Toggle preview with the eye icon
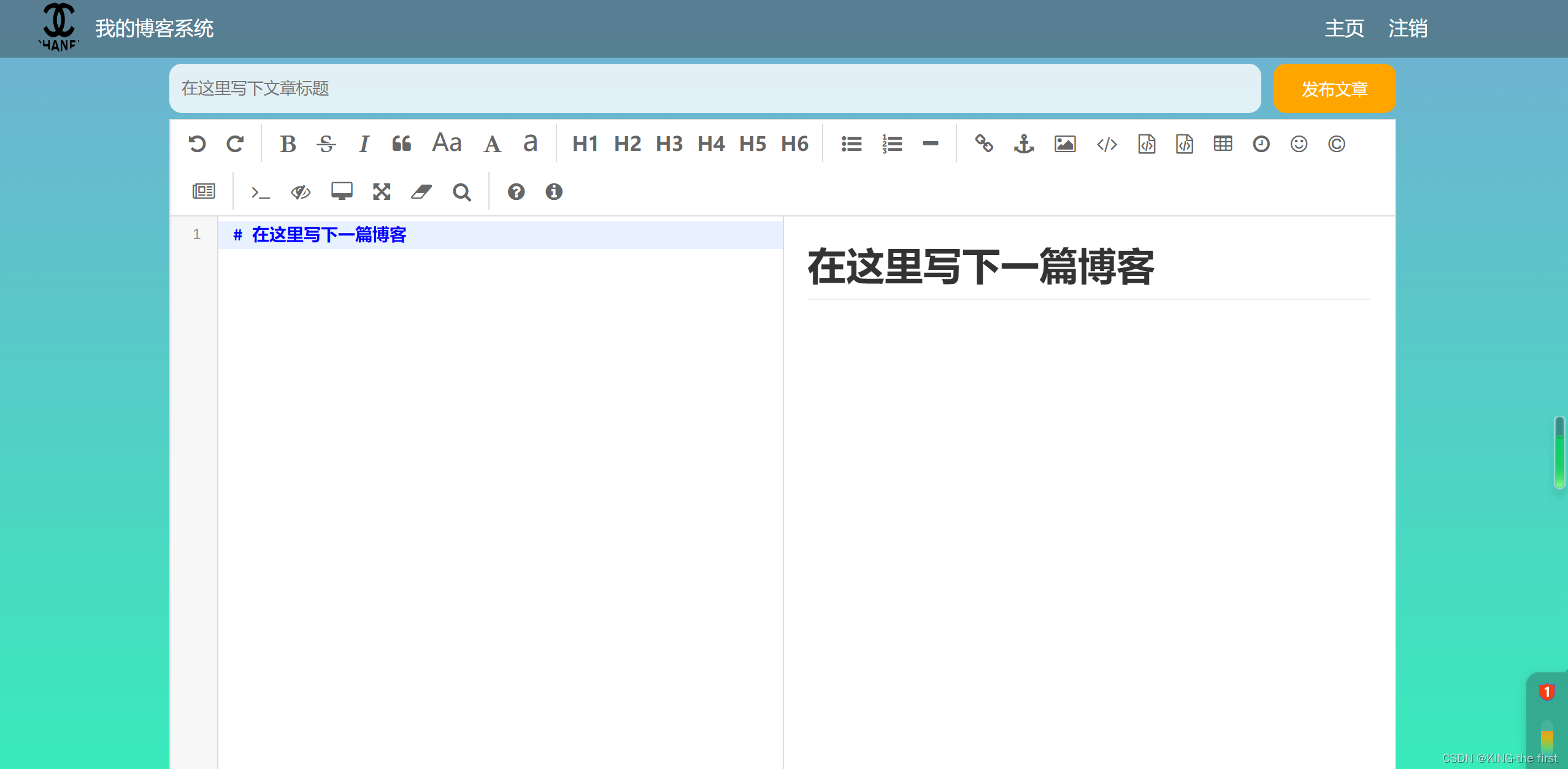1568x769 pixels. click(x=301, y=192)
